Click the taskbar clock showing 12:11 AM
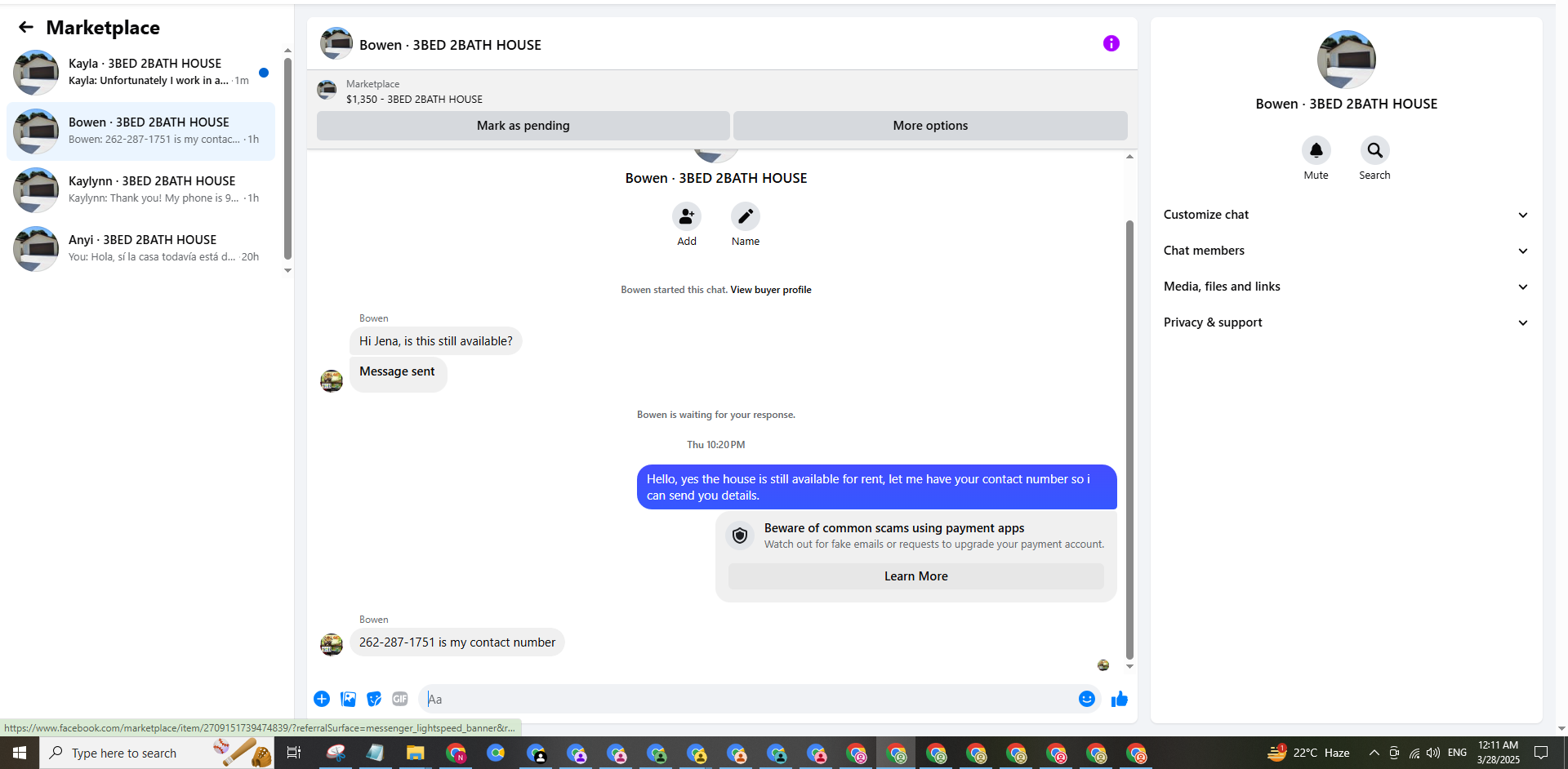The image size is (1568, 769). (1498, 753)
